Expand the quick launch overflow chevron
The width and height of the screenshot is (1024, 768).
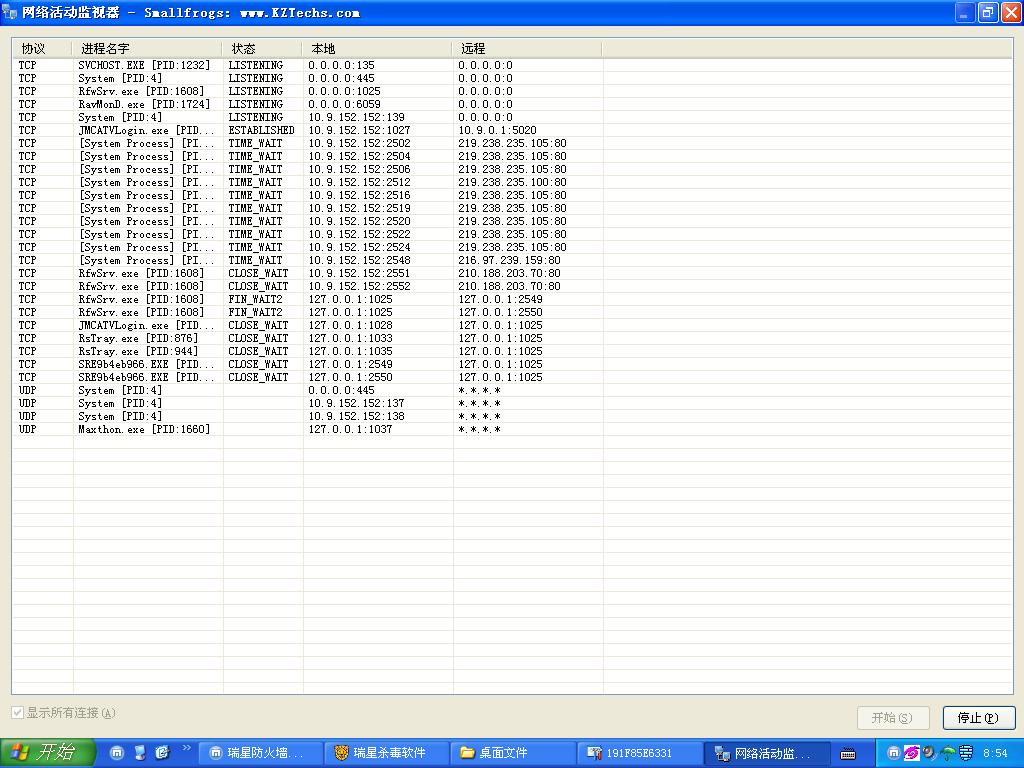pos(186,748)
